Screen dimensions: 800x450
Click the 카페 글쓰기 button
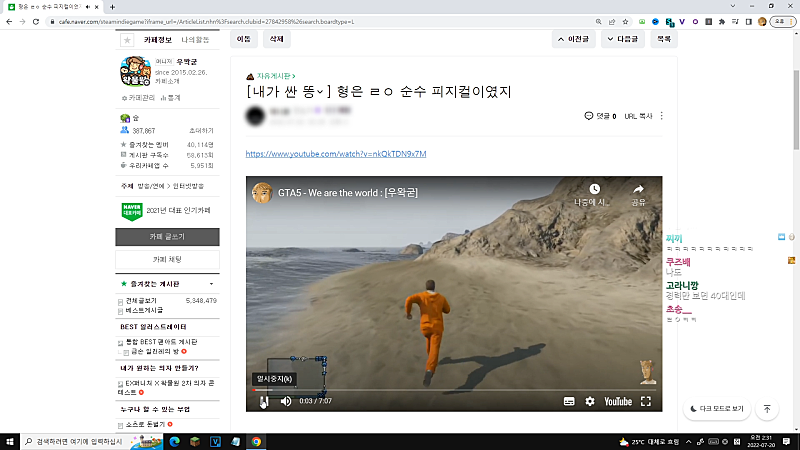[167, 237]
